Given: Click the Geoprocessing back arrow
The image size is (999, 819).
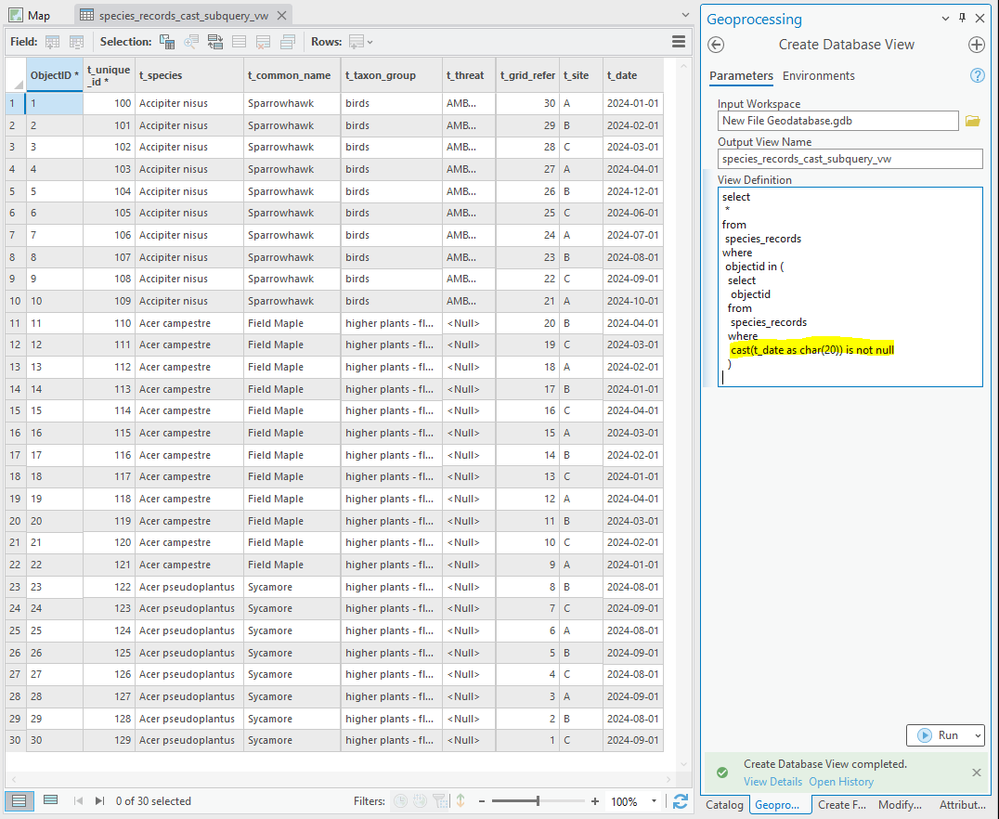Looking at the screenshot, I should (x=716, y=45).
